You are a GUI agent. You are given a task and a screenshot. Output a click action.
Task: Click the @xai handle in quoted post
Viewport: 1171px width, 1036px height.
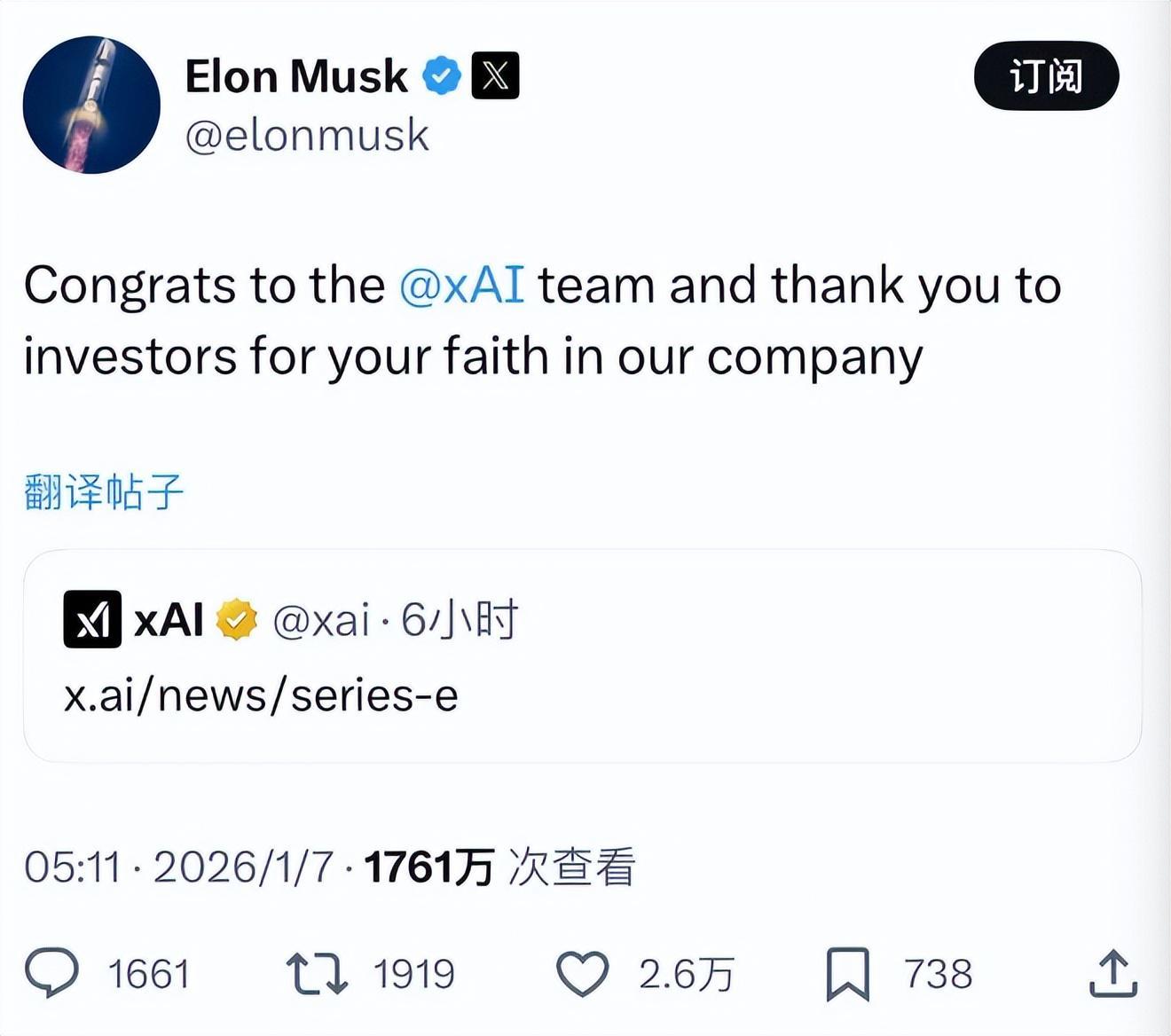pyautogui.click(x=321, y=620)
